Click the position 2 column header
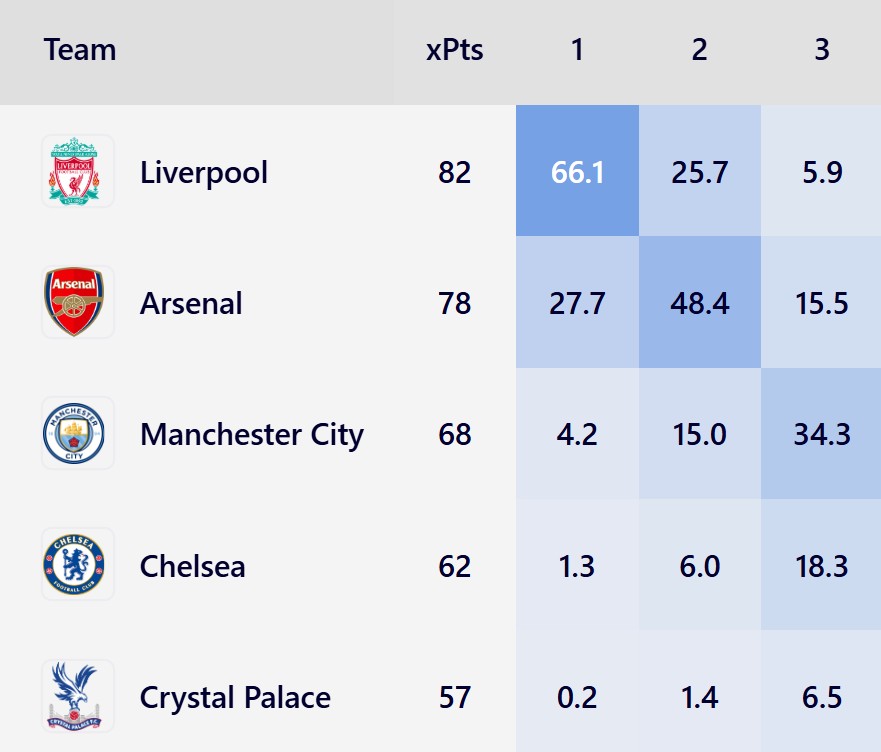Viewport: 881px width, 752px height. coord(699,50)
